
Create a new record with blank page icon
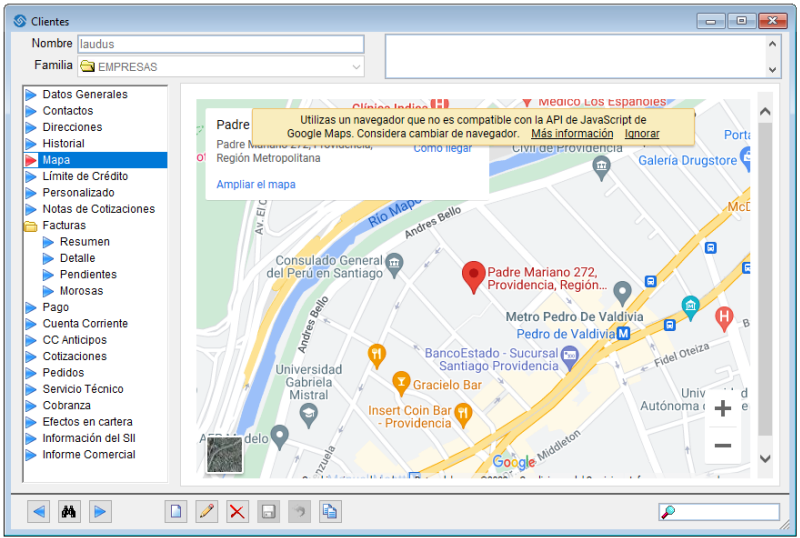pos(176,511)
